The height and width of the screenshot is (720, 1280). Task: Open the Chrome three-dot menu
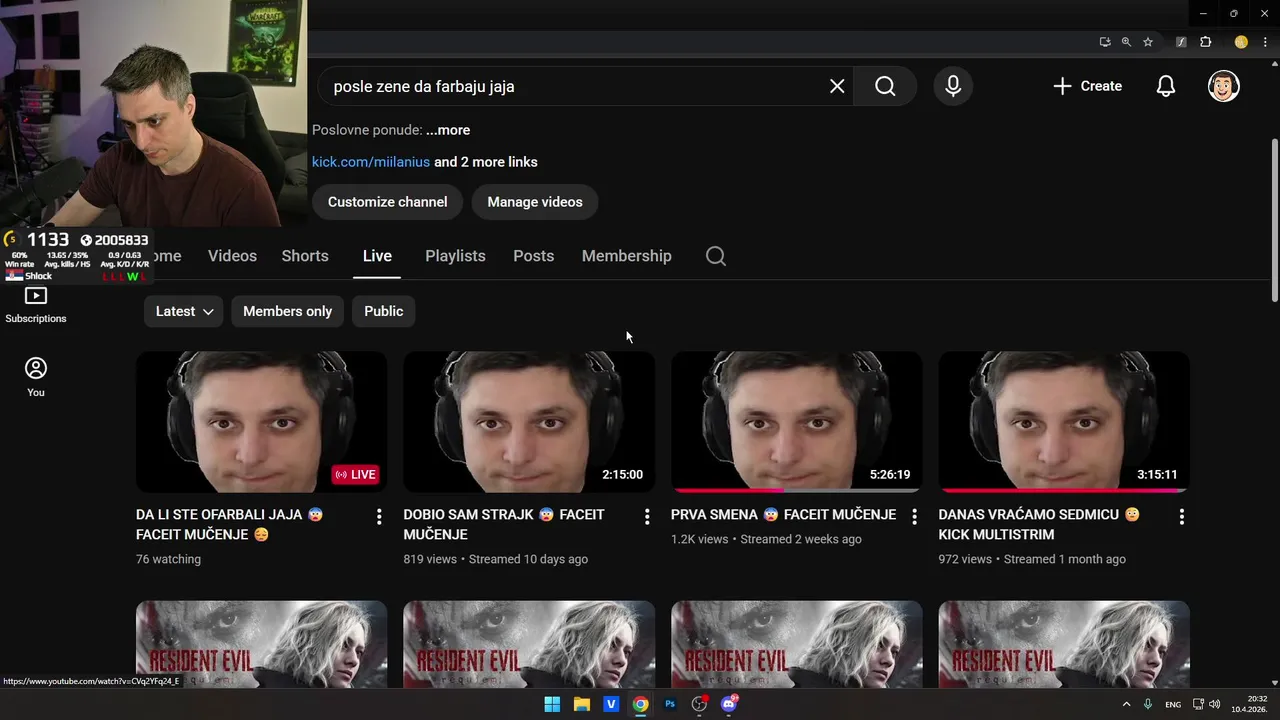[1265, 42]
